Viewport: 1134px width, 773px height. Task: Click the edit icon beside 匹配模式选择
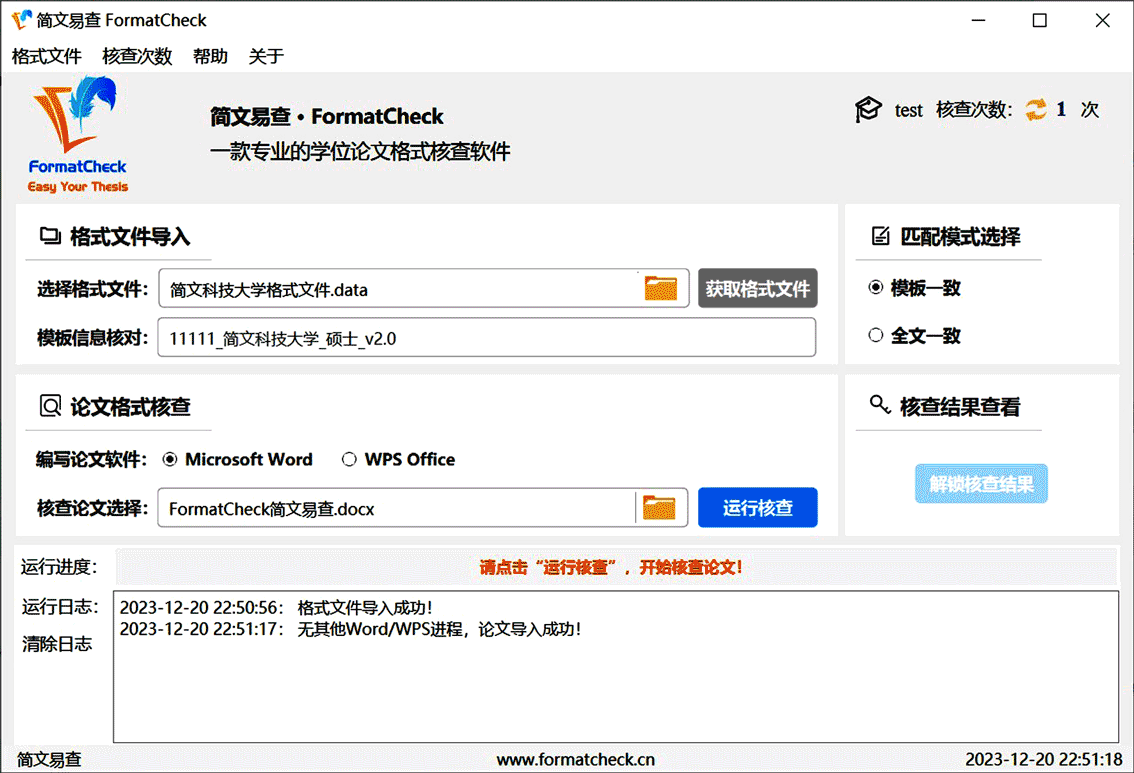(x=880, y=236)
